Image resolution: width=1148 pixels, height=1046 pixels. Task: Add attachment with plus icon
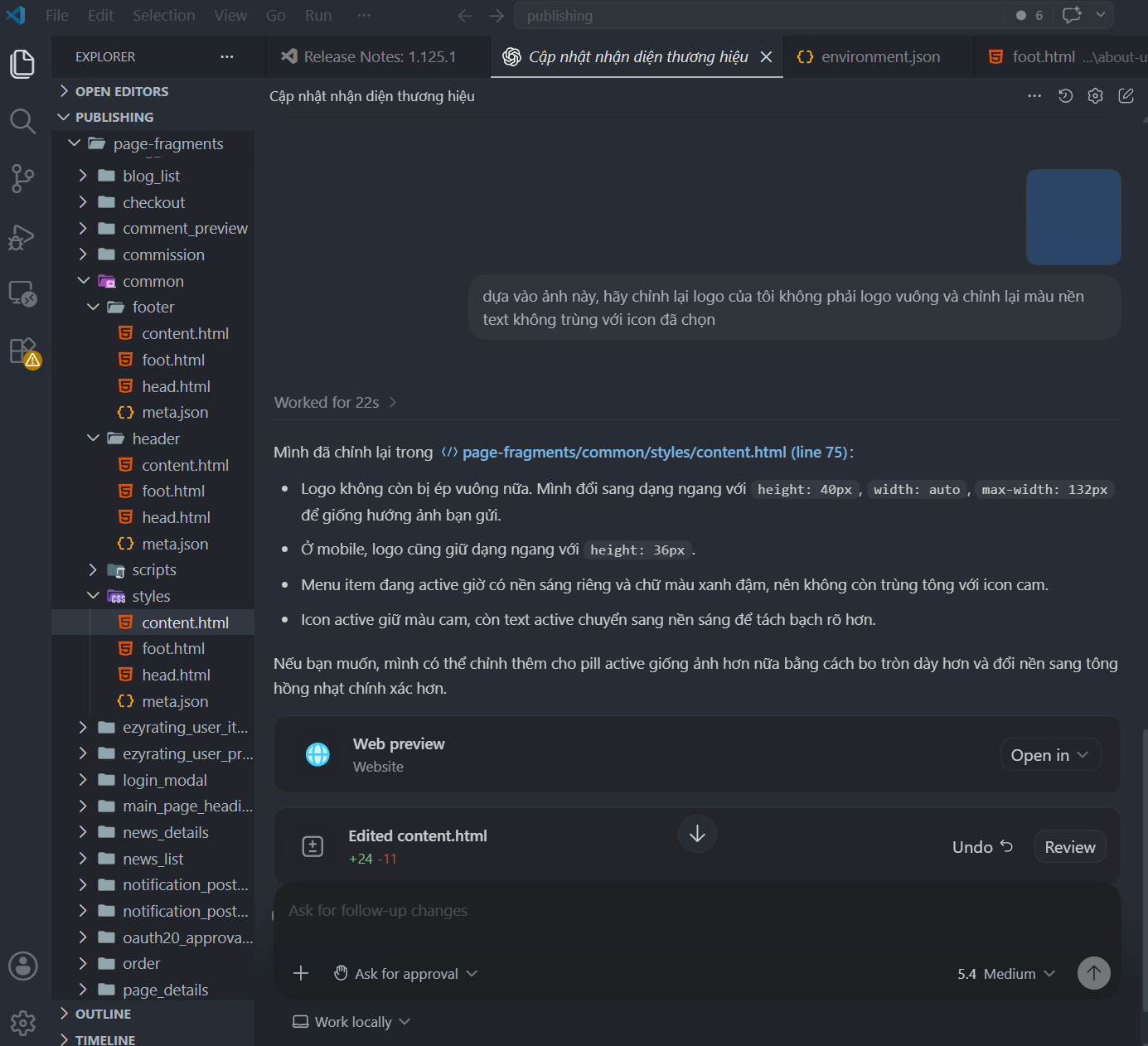point(301,973)
